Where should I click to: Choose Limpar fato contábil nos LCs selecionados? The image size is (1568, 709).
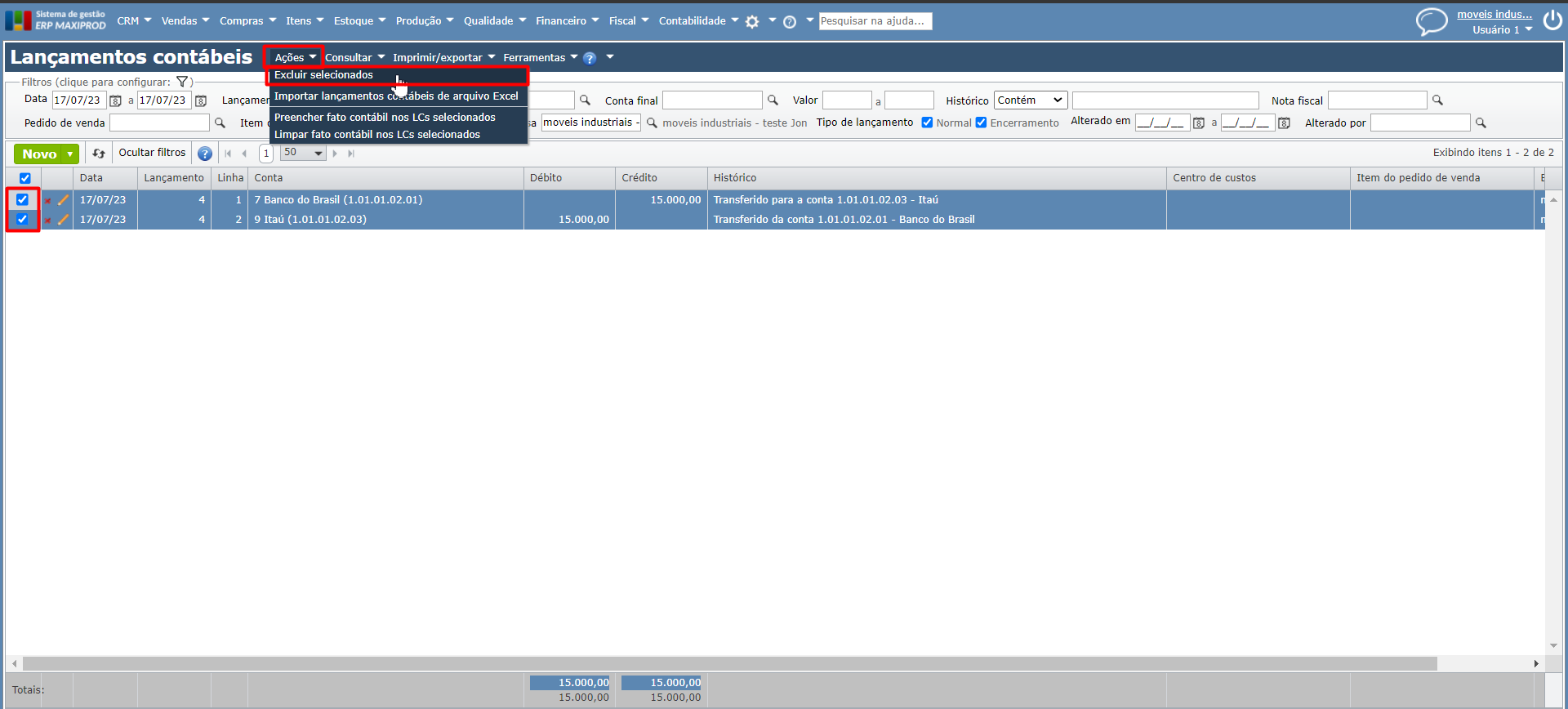tap(399, 135)
